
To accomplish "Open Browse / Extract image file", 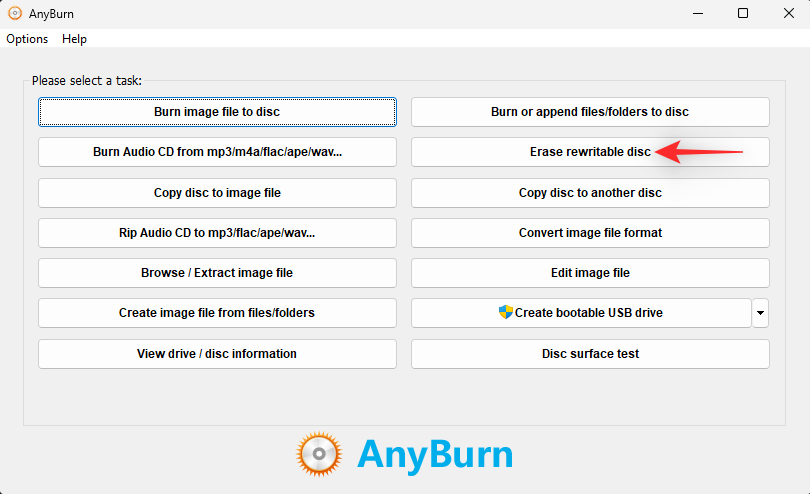I will point(217,273).
